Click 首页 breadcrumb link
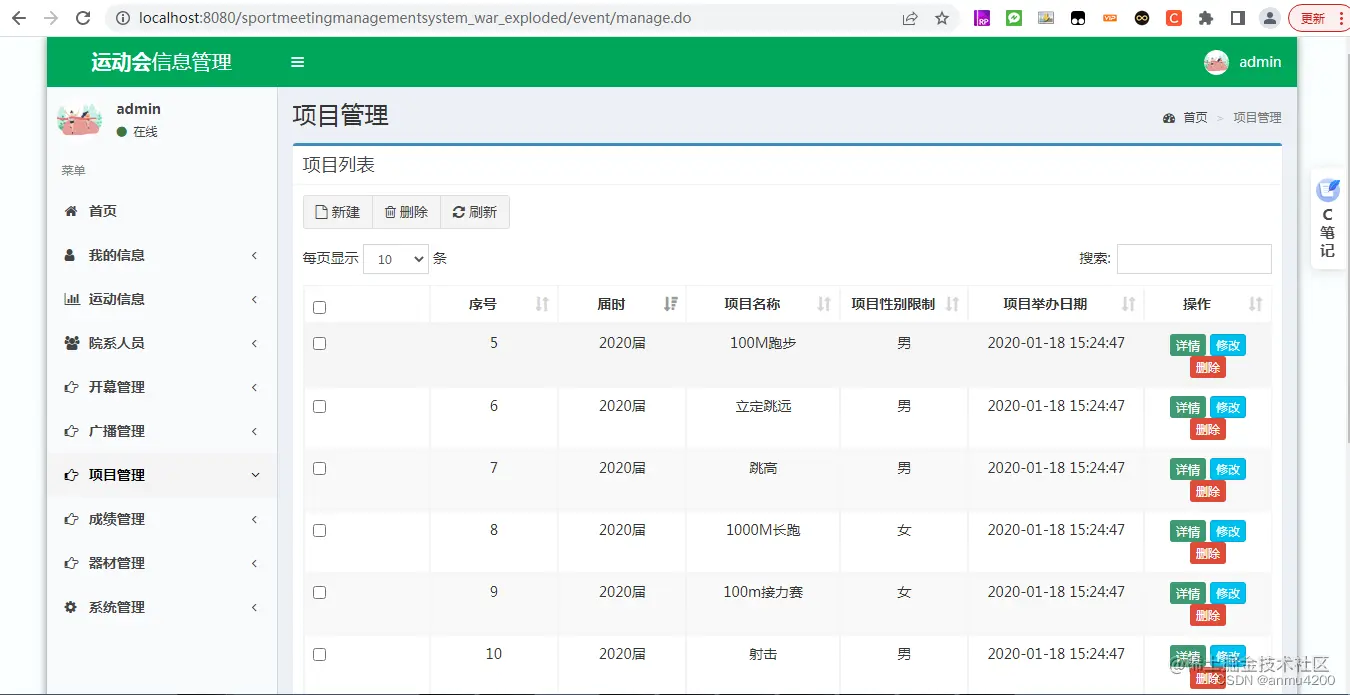 tap(1195, 118)
